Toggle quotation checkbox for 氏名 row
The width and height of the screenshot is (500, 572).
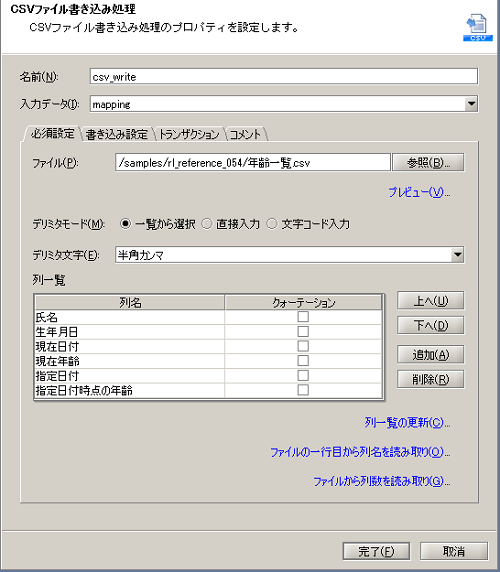[303, 317]
